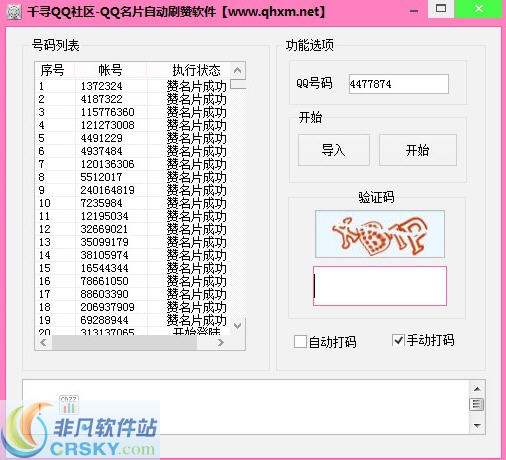Select account row 206937909

pos(133,307)
